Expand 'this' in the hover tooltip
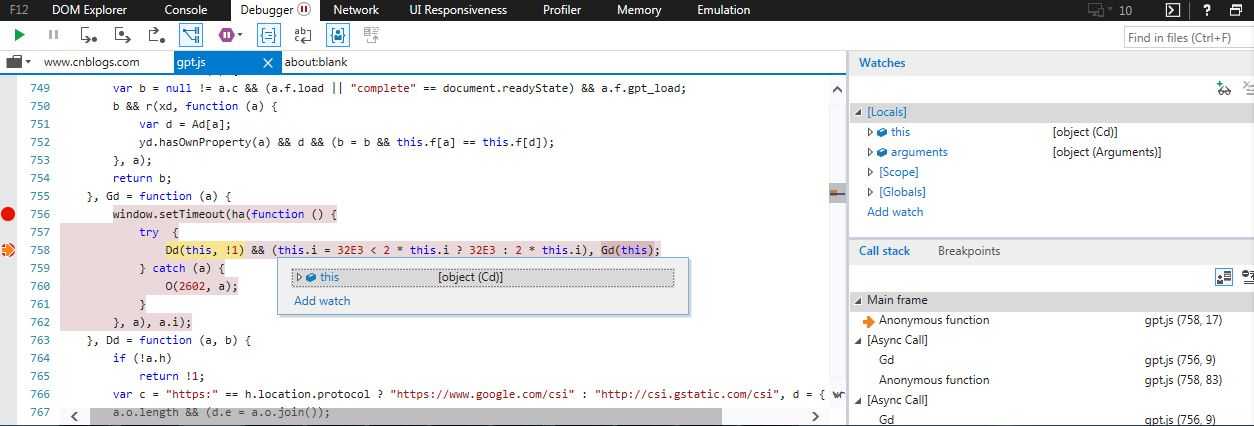This screenshot has height=426, width=1254. (x=298, y=277)
